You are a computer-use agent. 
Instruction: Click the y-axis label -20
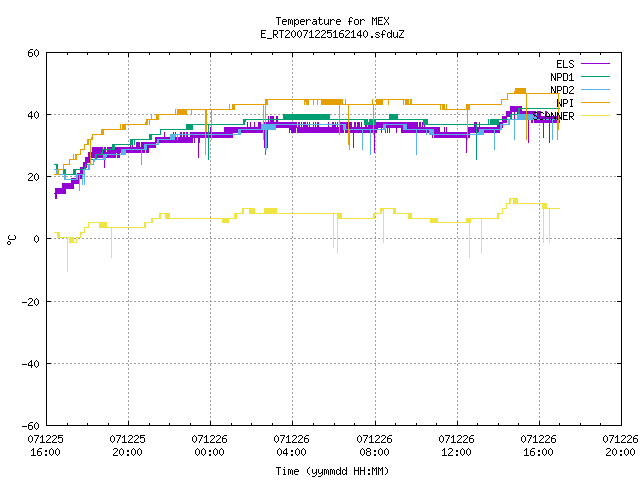click(x=31, y=302)
